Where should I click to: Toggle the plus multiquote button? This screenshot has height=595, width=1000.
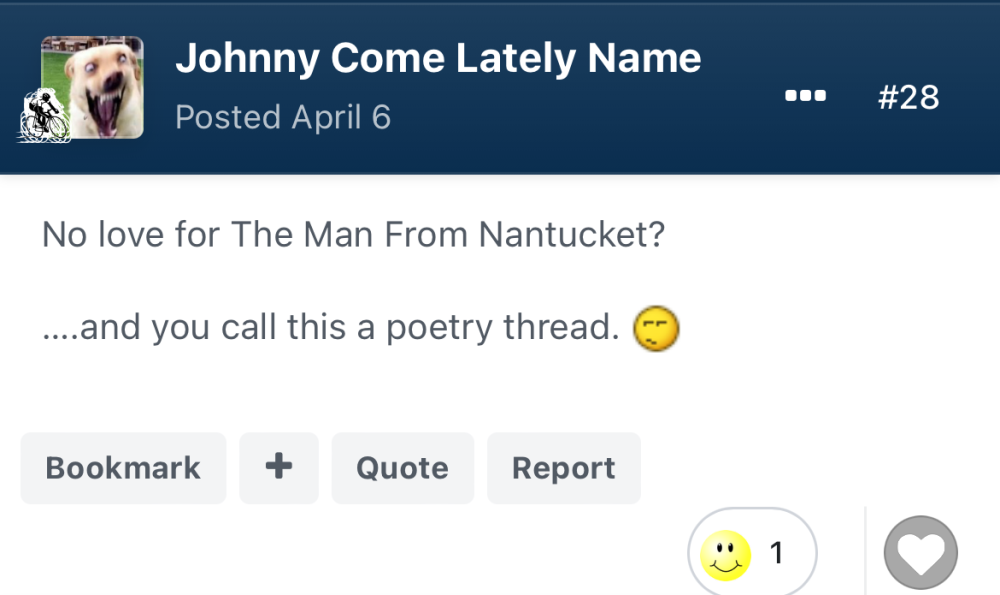point(279,468)
